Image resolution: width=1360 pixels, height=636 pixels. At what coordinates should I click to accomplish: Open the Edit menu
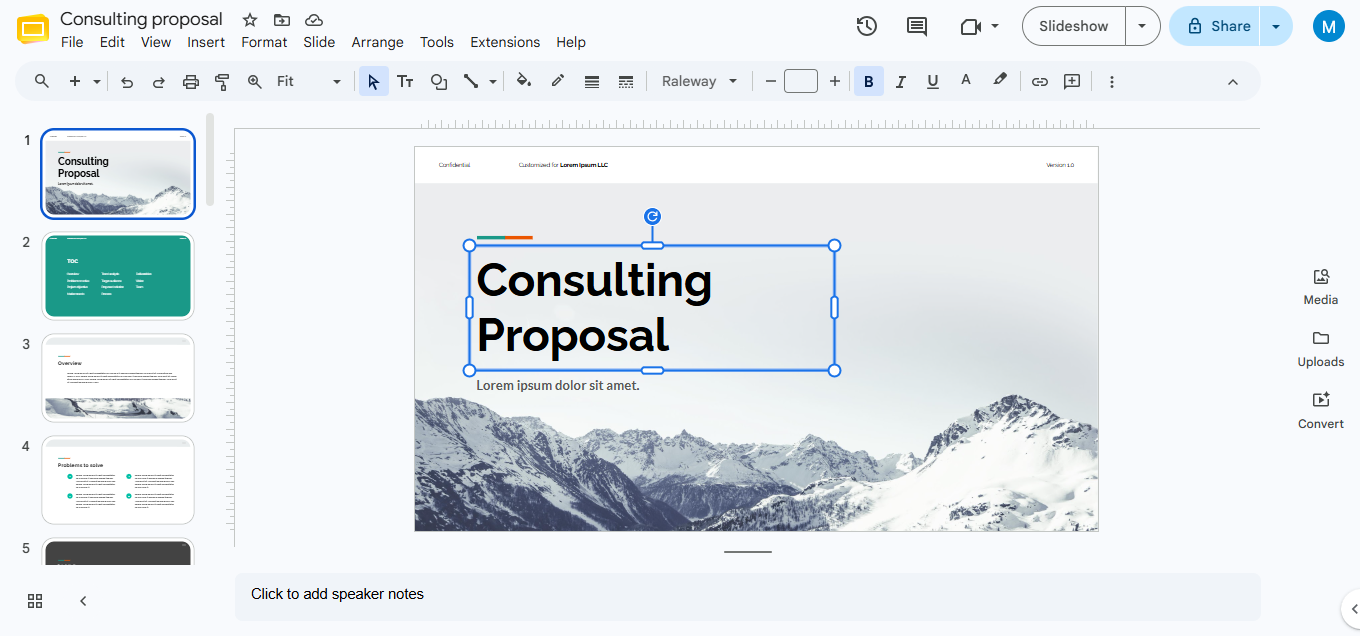point(112,42)
